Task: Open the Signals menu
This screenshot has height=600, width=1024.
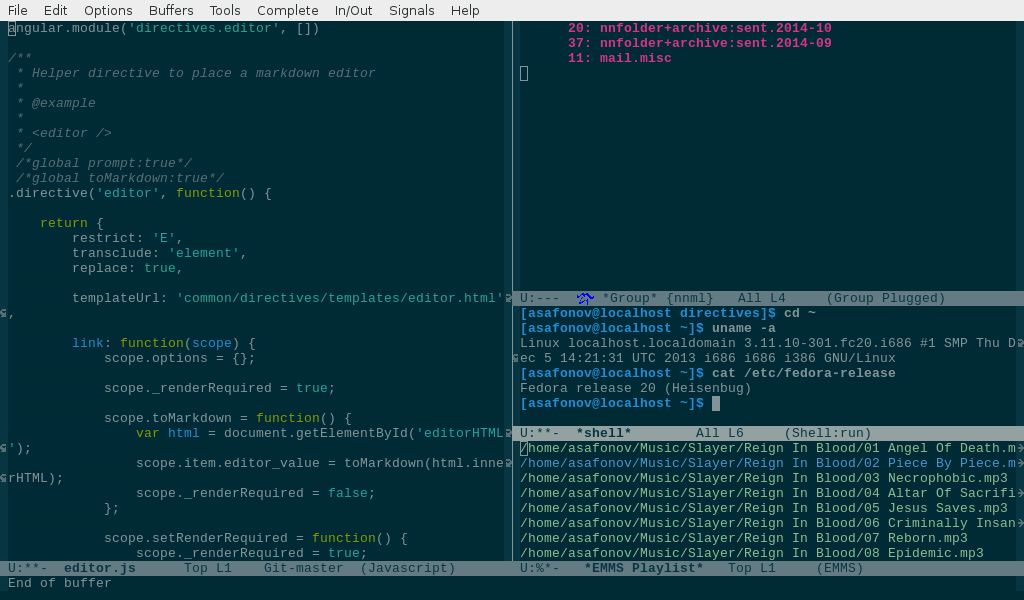Action: click(412, 10)
